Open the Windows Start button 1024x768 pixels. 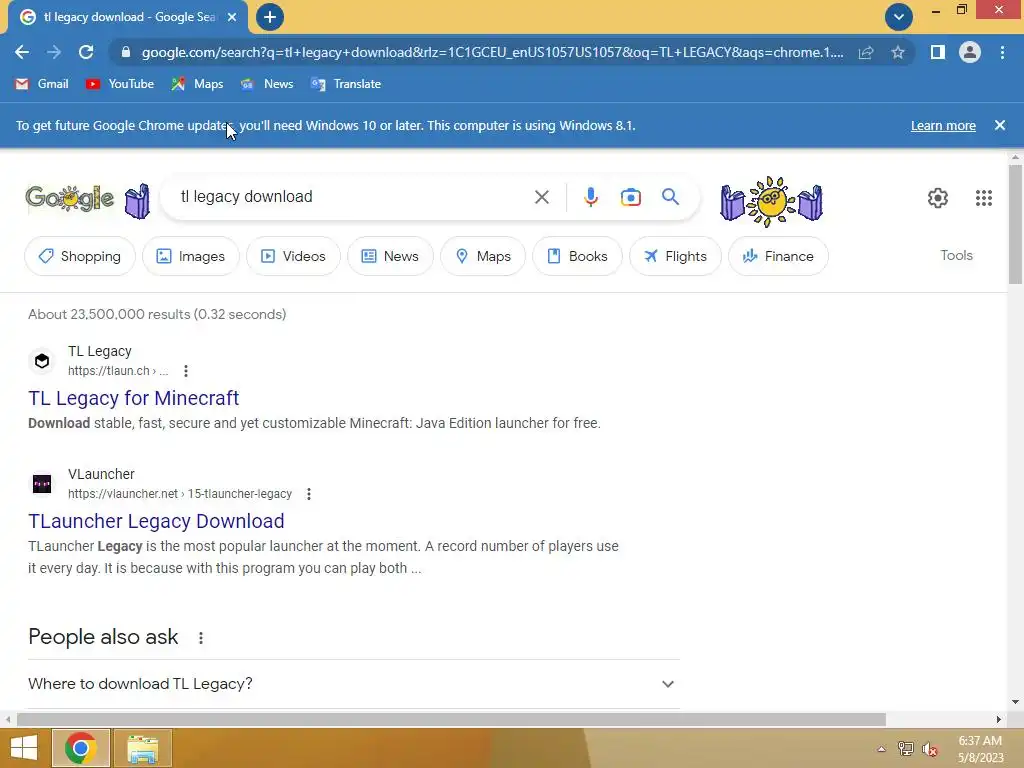24,748
